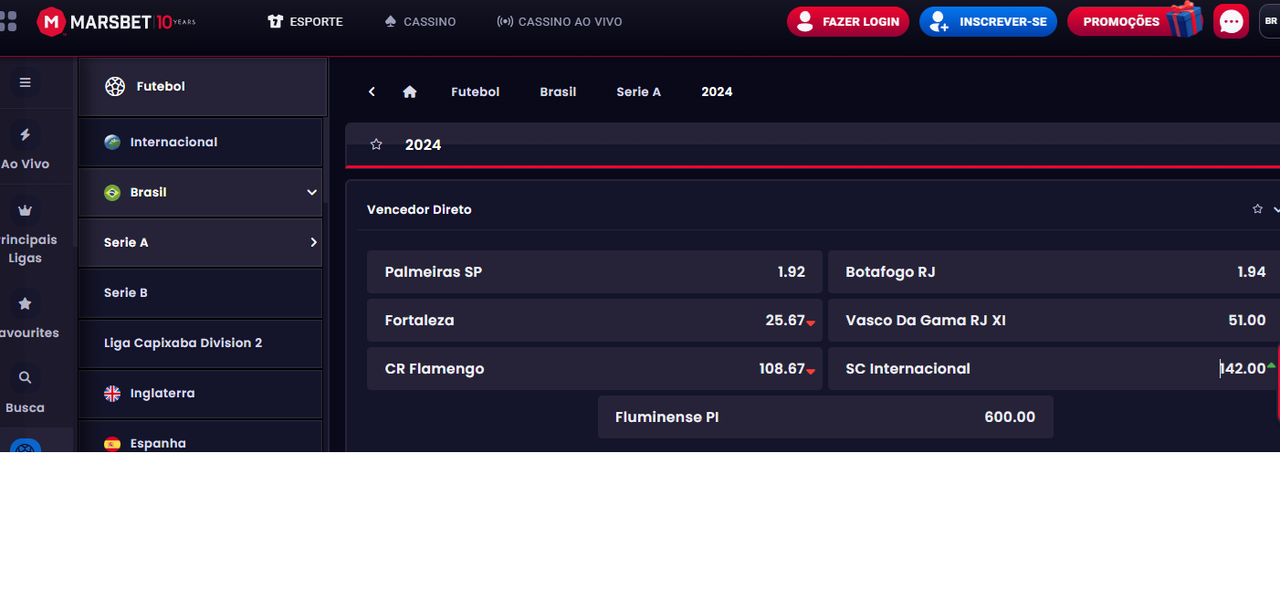1280x592 pixels.
Task: Bet on Palmeiras SP at 1.92
Action: click(595, 272)
